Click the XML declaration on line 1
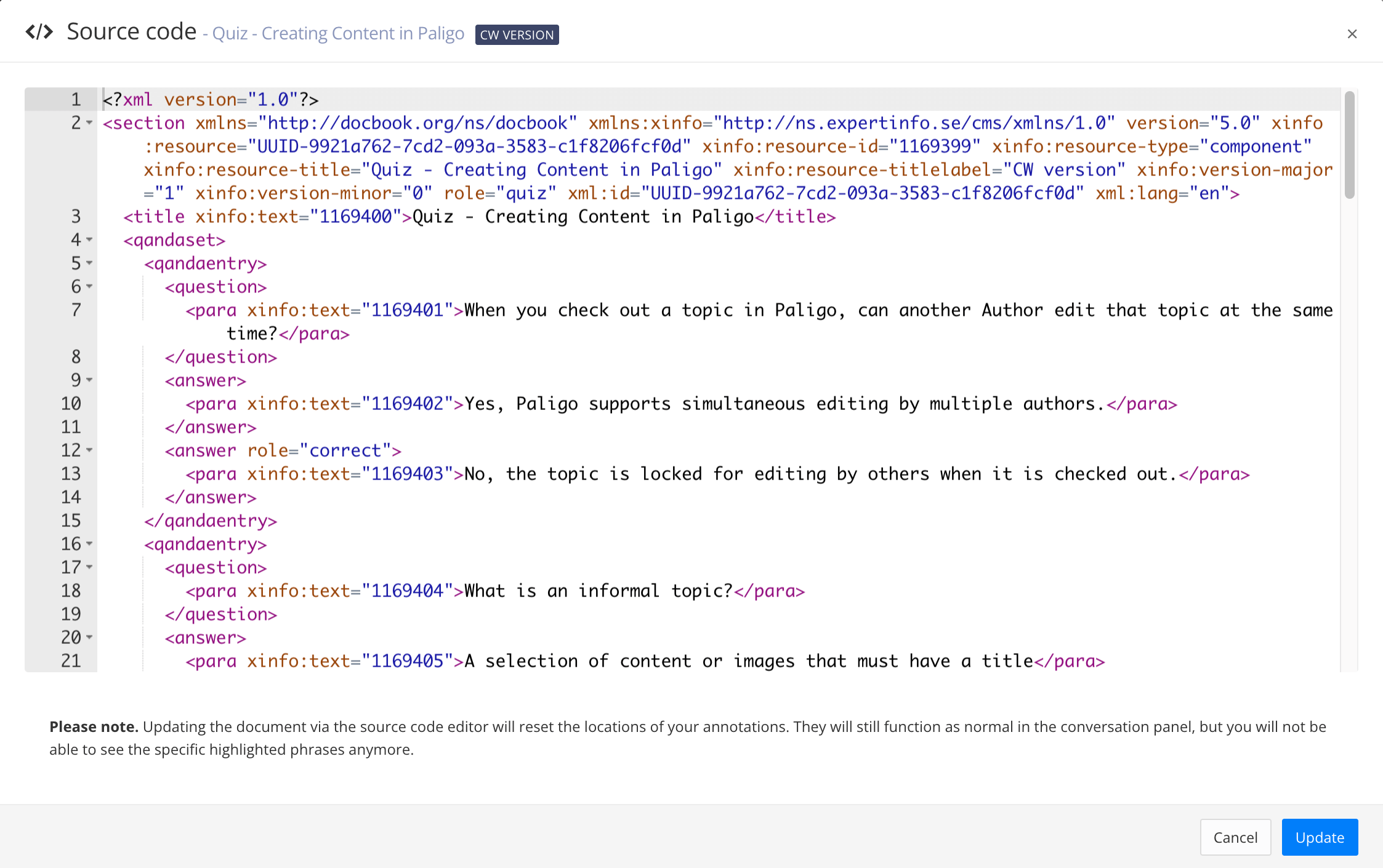 pyautogui.click(x=209, y=99)
